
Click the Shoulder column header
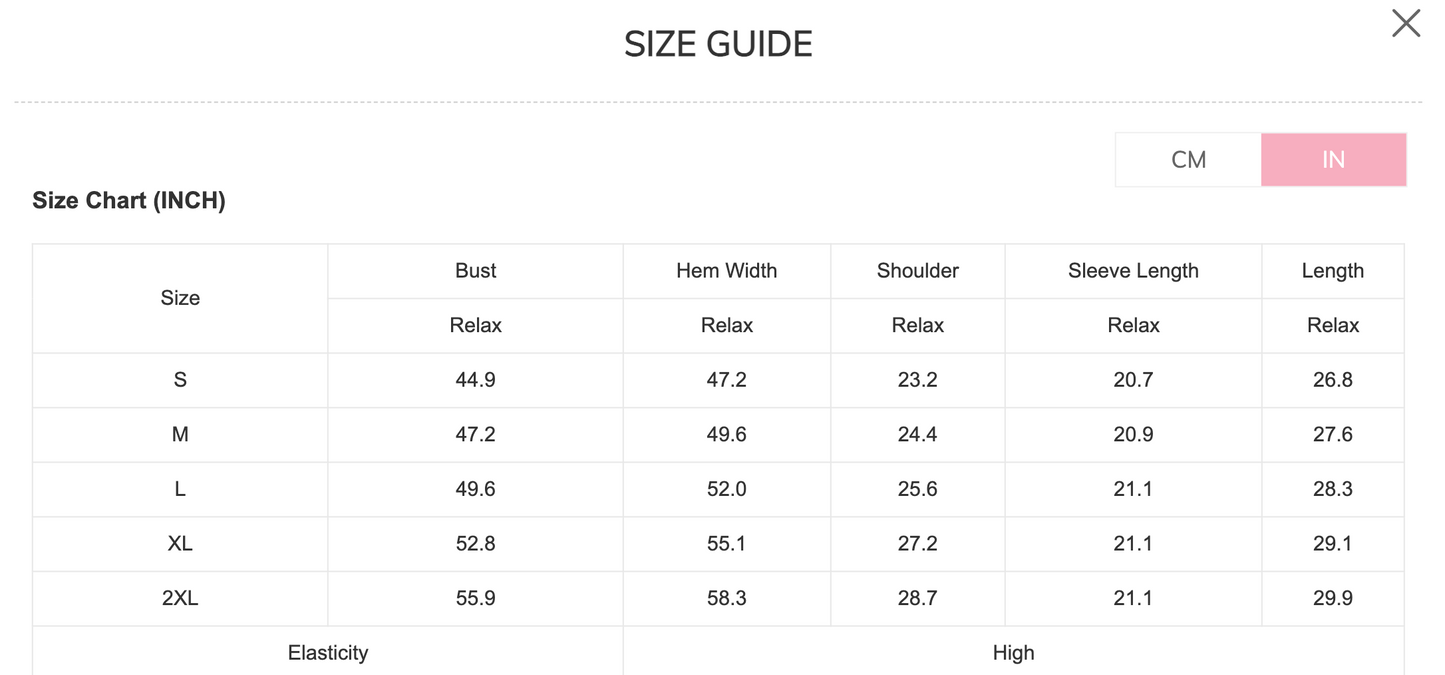[917, 271]
